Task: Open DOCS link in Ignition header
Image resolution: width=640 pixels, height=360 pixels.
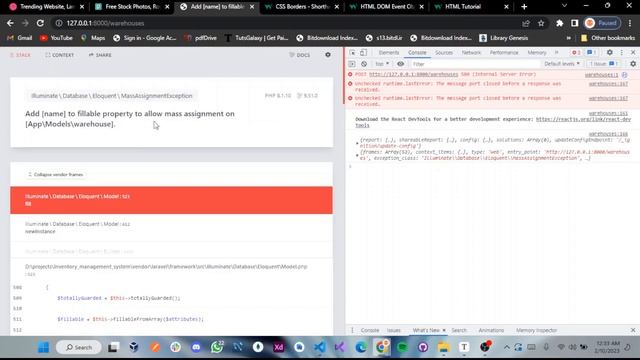Action: pyautogui.click(x=300, y=55)
